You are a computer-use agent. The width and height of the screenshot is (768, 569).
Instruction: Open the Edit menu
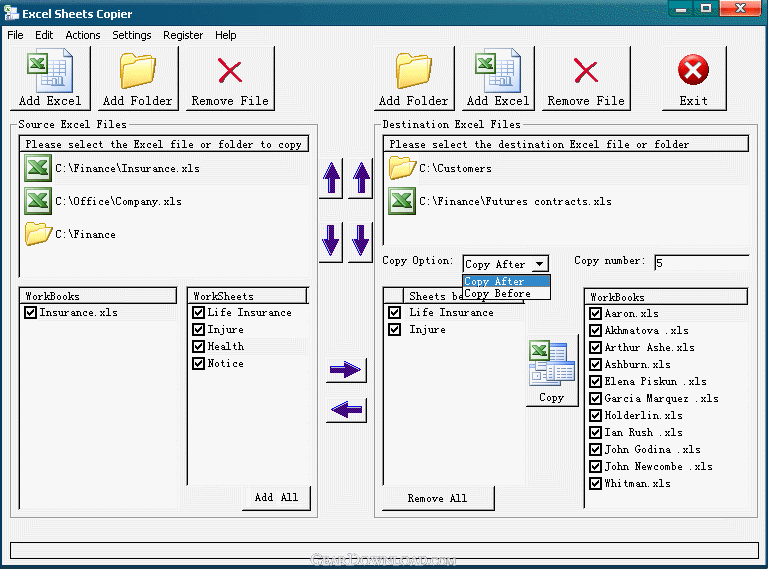click(x=44, y=35)
